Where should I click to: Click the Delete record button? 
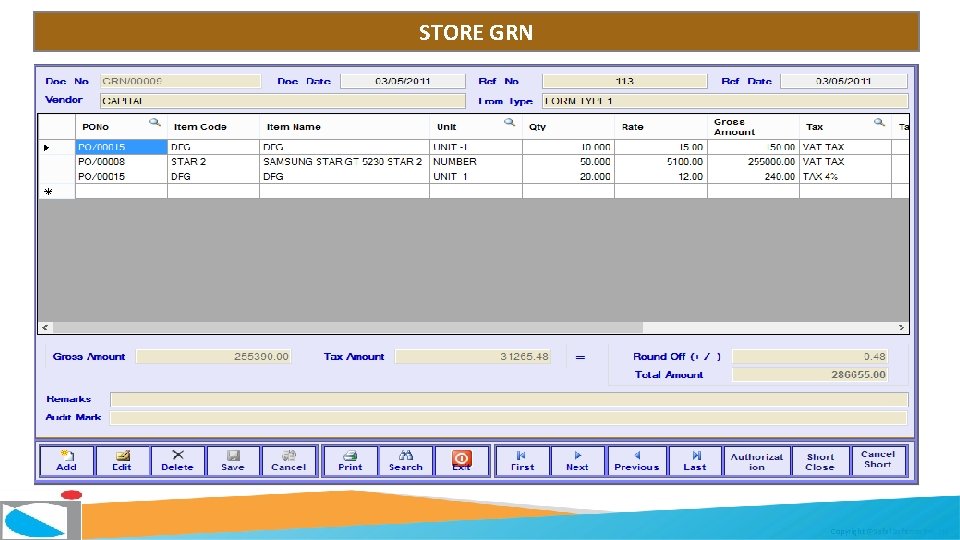click(x=178, y=461)
